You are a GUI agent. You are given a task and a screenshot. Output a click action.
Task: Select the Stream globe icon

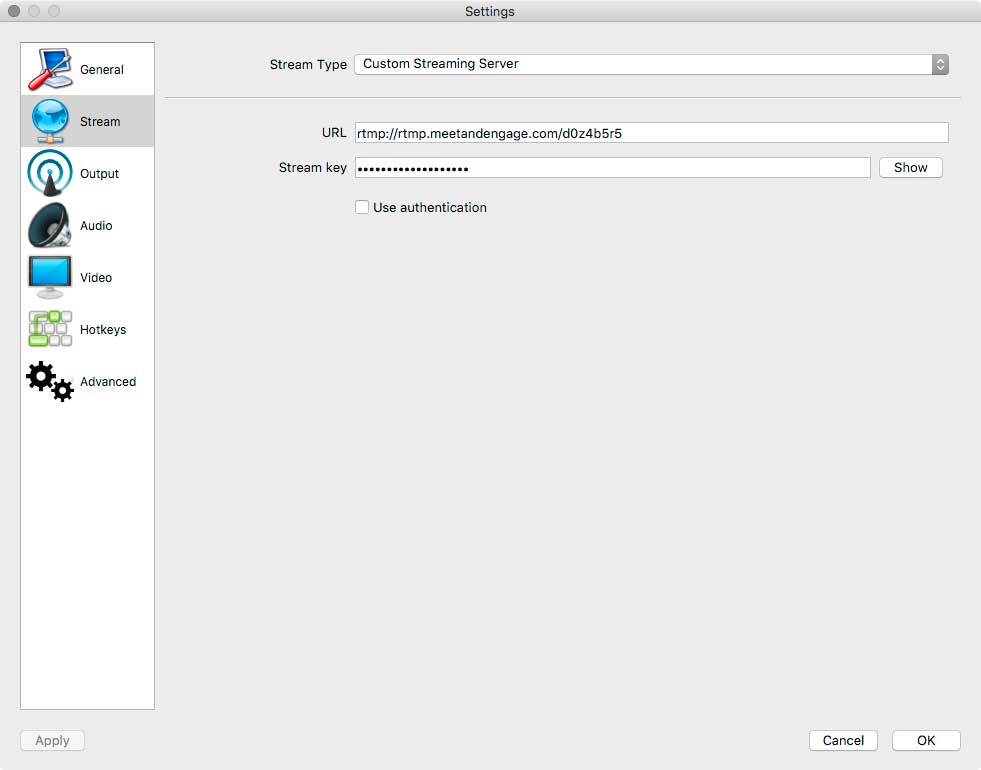50,121
